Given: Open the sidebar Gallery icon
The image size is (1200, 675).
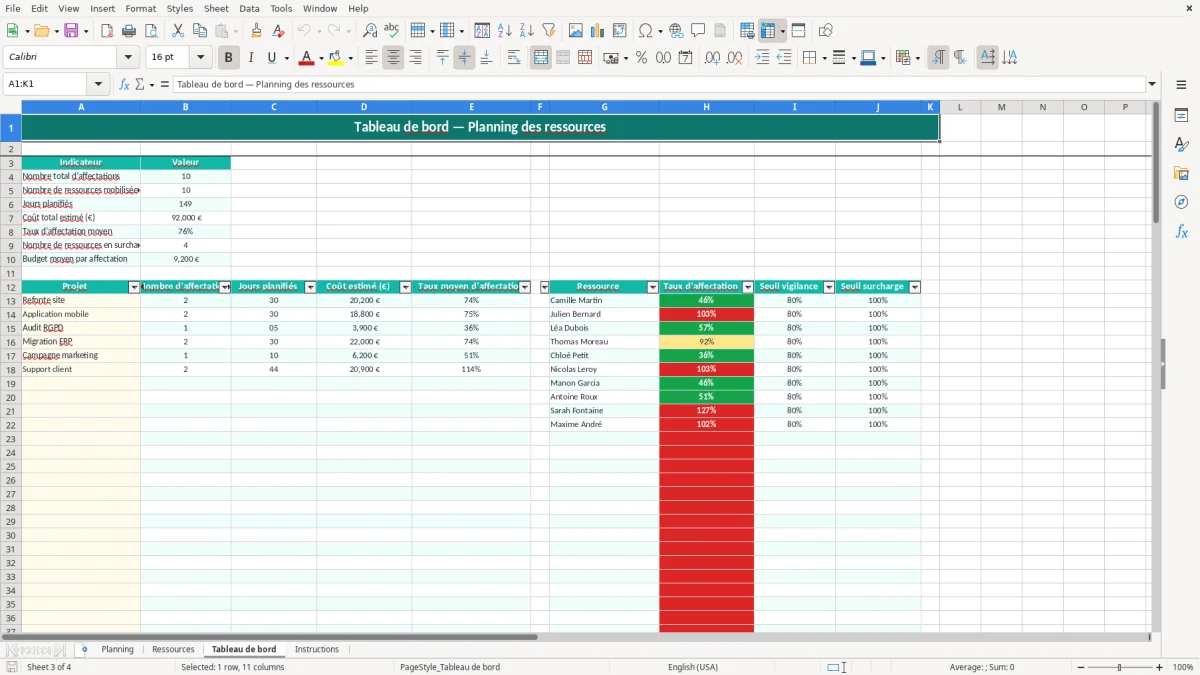Looking at the screenshot, I should (1181, 173).
